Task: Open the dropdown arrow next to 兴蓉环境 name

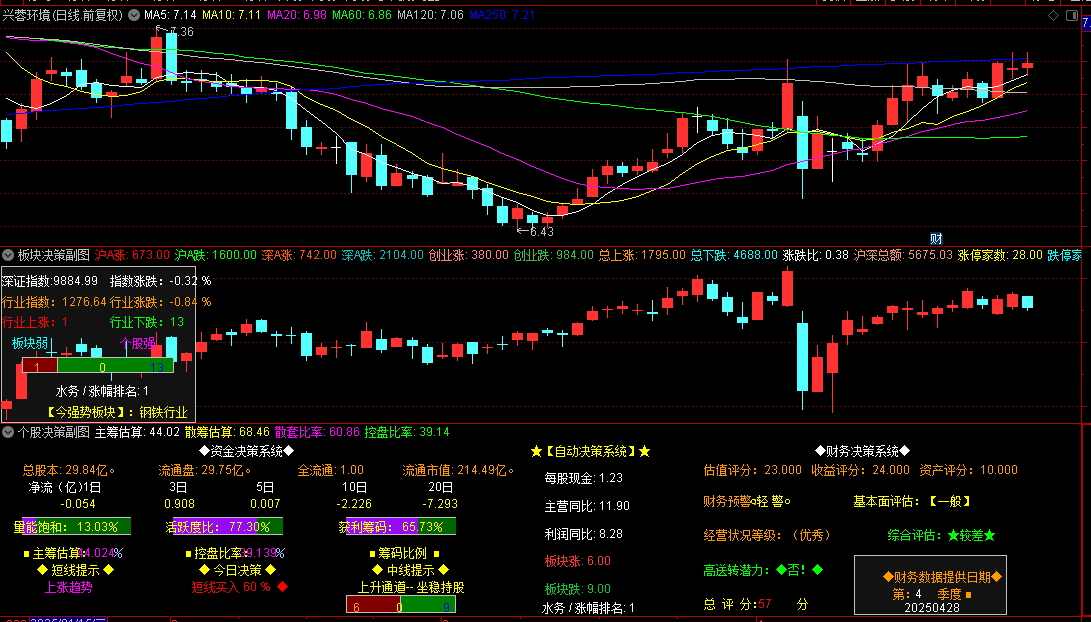Action: click(x=131, y=15)
